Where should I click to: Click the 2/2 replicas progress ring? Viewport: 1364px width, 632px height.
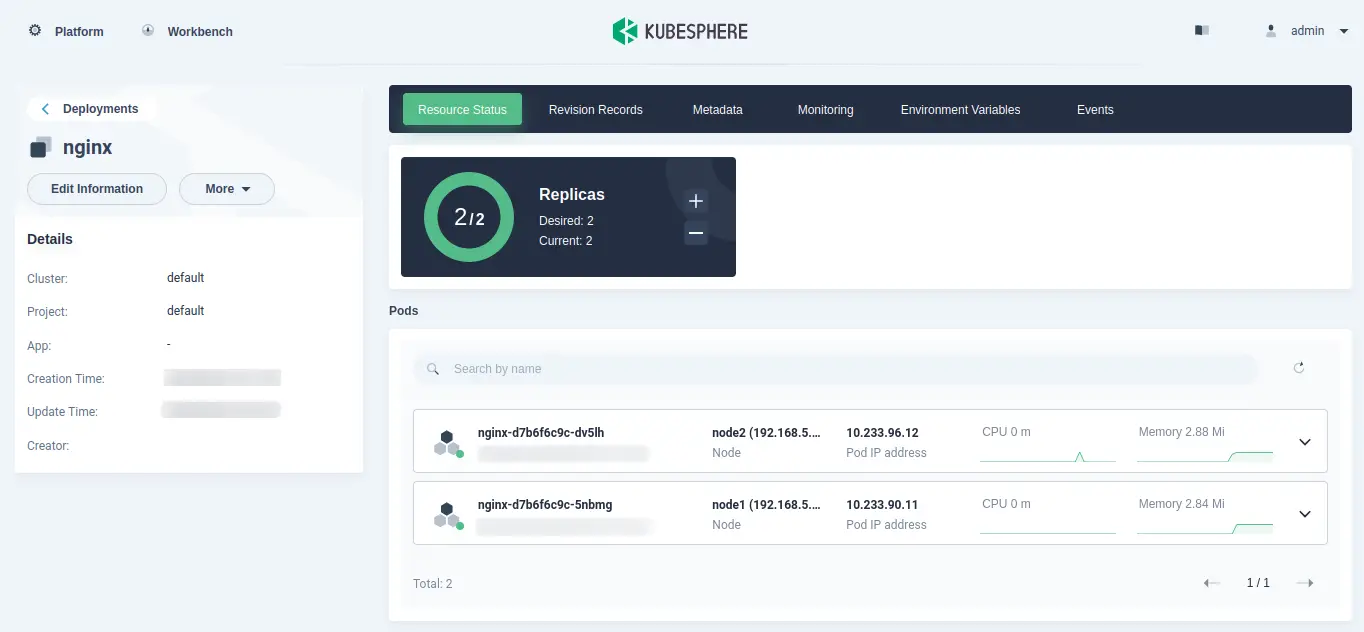(x=469, y=217)
